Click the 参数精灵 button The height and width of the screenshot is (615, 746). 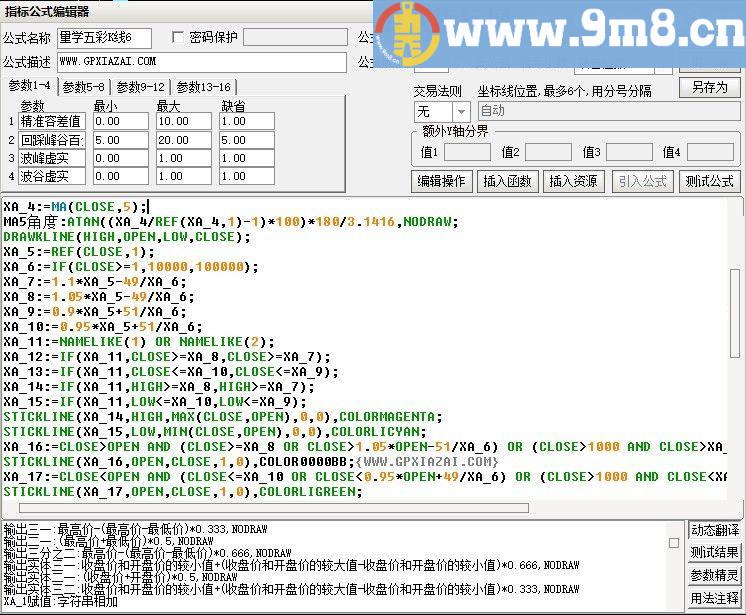click(714, 576)
